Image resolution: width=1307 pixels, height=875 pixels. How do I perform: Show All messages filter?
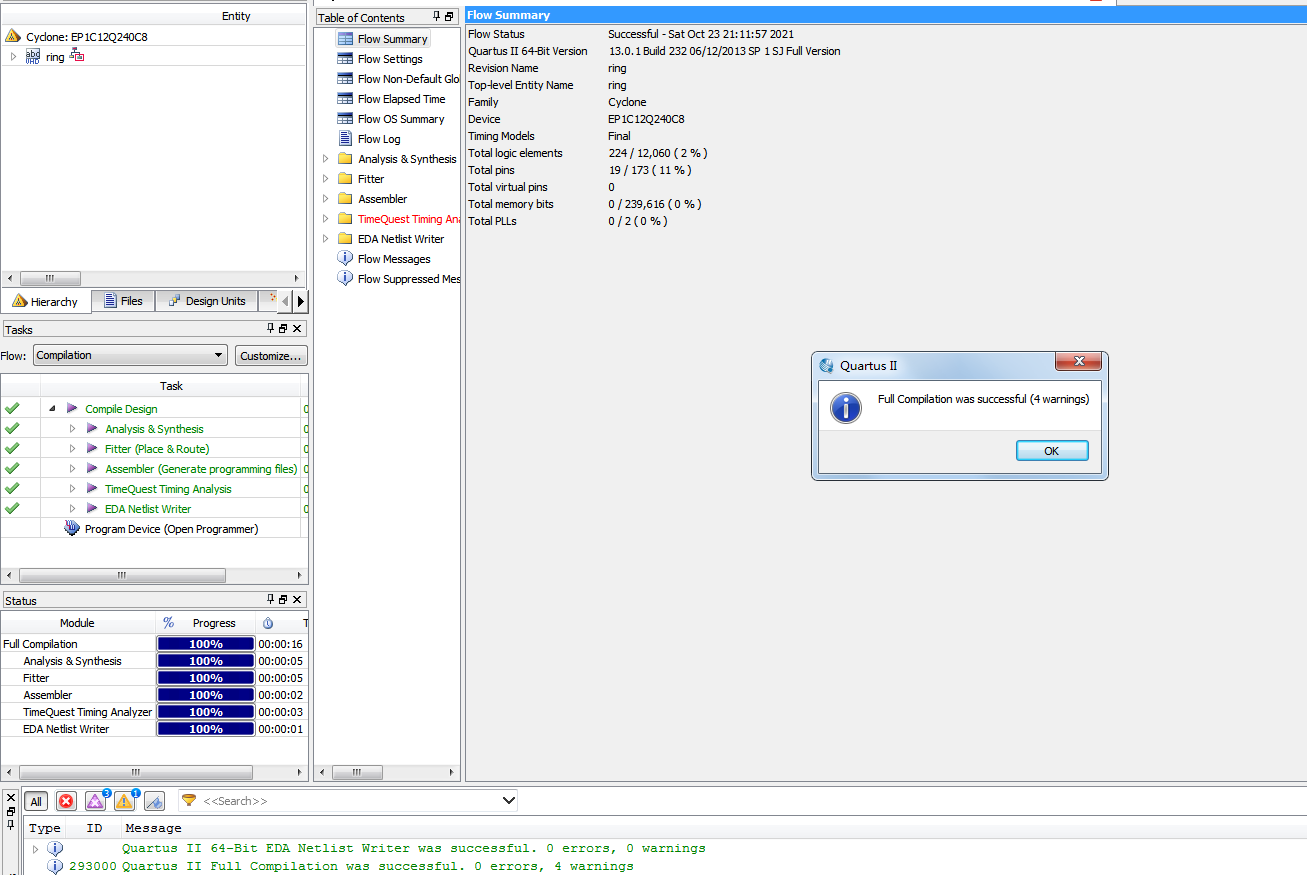[36, 801]
